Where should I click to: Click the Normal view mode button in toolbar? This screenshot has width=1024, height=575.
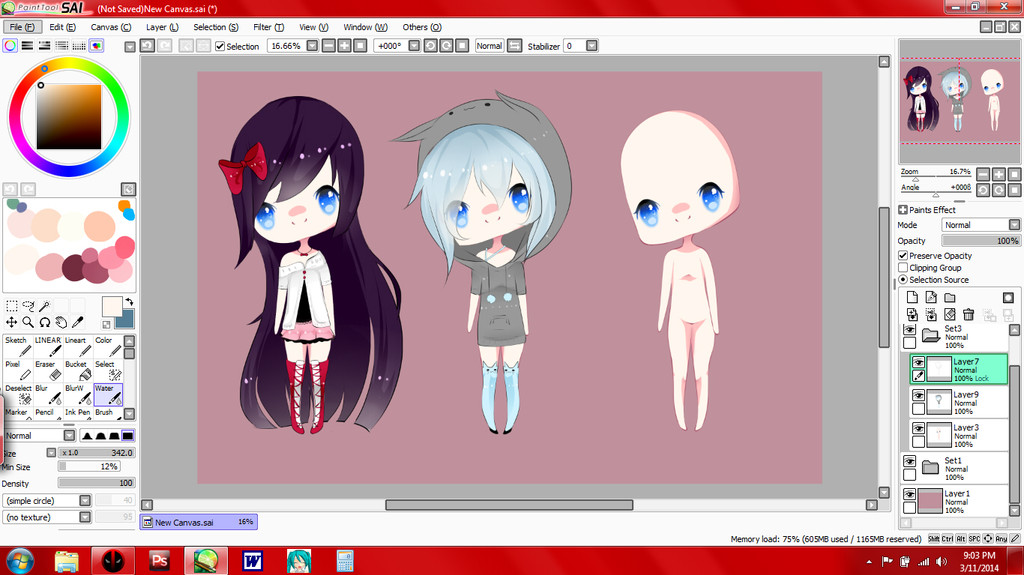click(489, 46)
